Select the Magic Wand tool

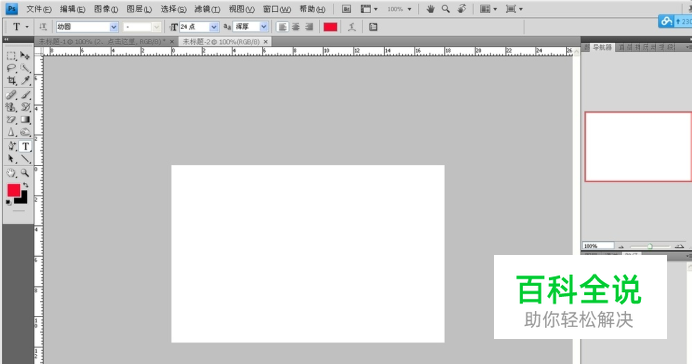point(25,68)
